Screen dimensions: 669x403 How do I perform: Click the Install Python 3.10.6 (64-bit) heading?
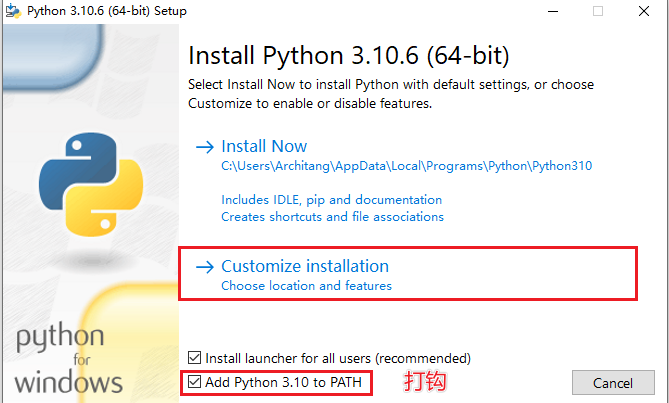348,54
